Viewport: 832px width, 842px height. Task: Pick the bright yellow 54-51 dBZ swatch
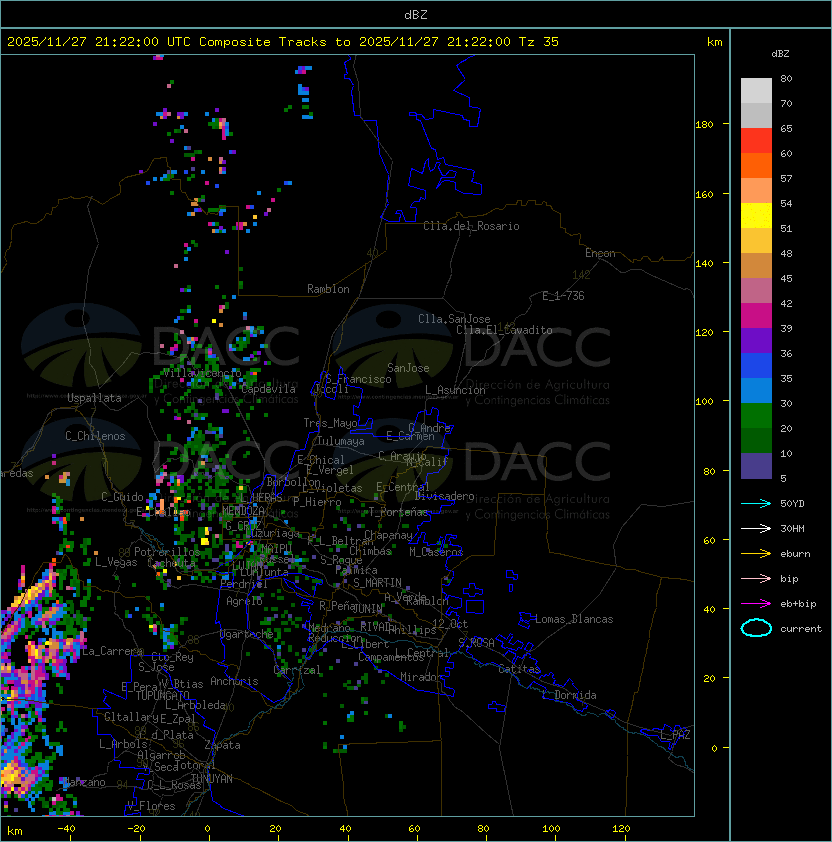click(x=756, y=216)
